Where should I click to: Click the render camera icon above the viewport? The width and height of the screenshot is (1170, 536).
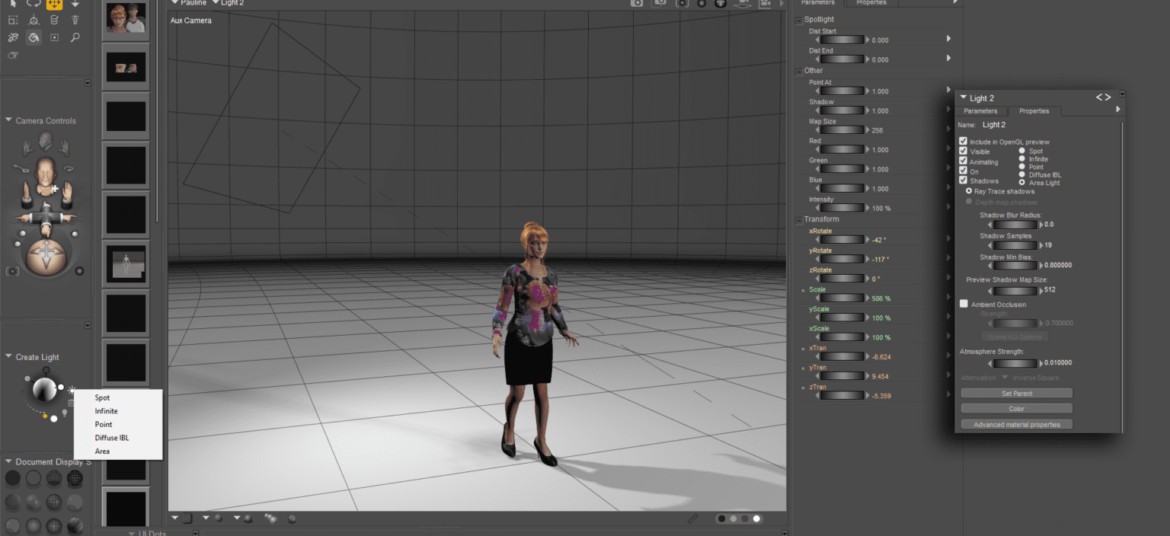coord(636,4)
